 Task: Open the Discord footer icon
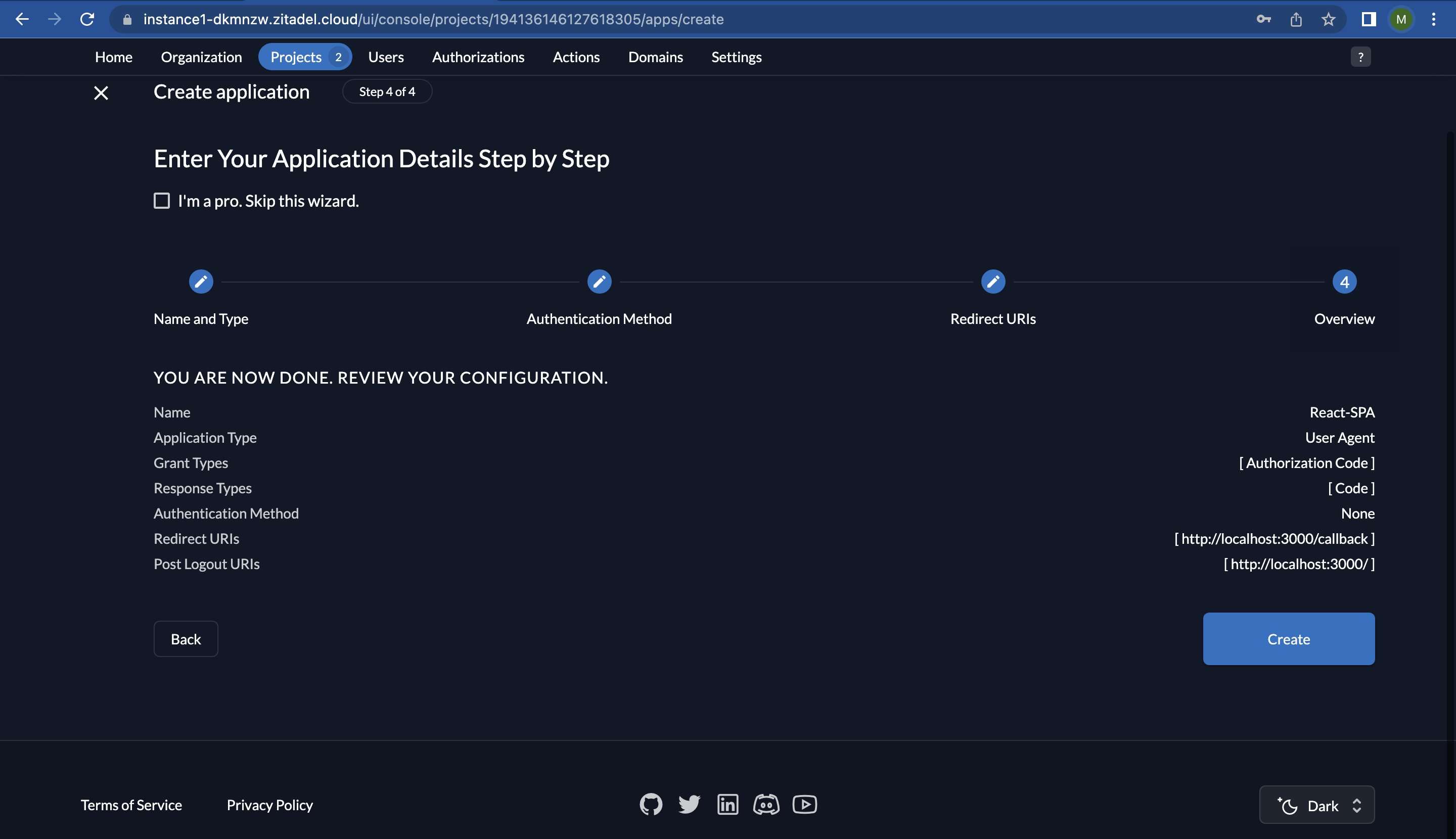766,804
